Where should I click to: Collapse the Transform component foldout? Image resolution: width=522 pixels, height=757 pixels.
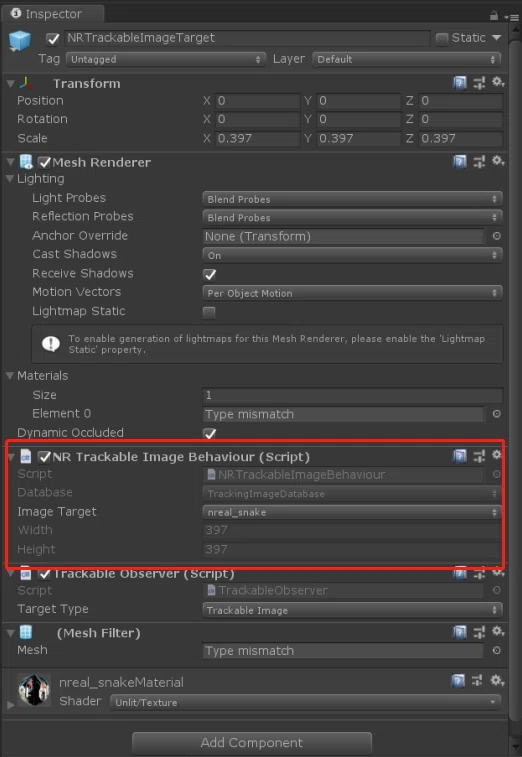click(x=10, y=84)
